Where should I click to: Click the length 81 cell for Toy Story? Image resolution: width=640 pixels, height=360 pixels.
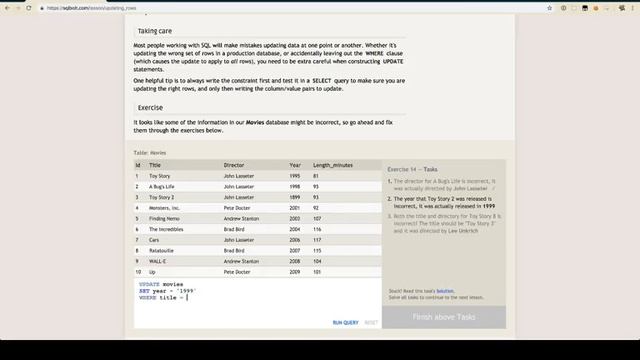[316, 176]
